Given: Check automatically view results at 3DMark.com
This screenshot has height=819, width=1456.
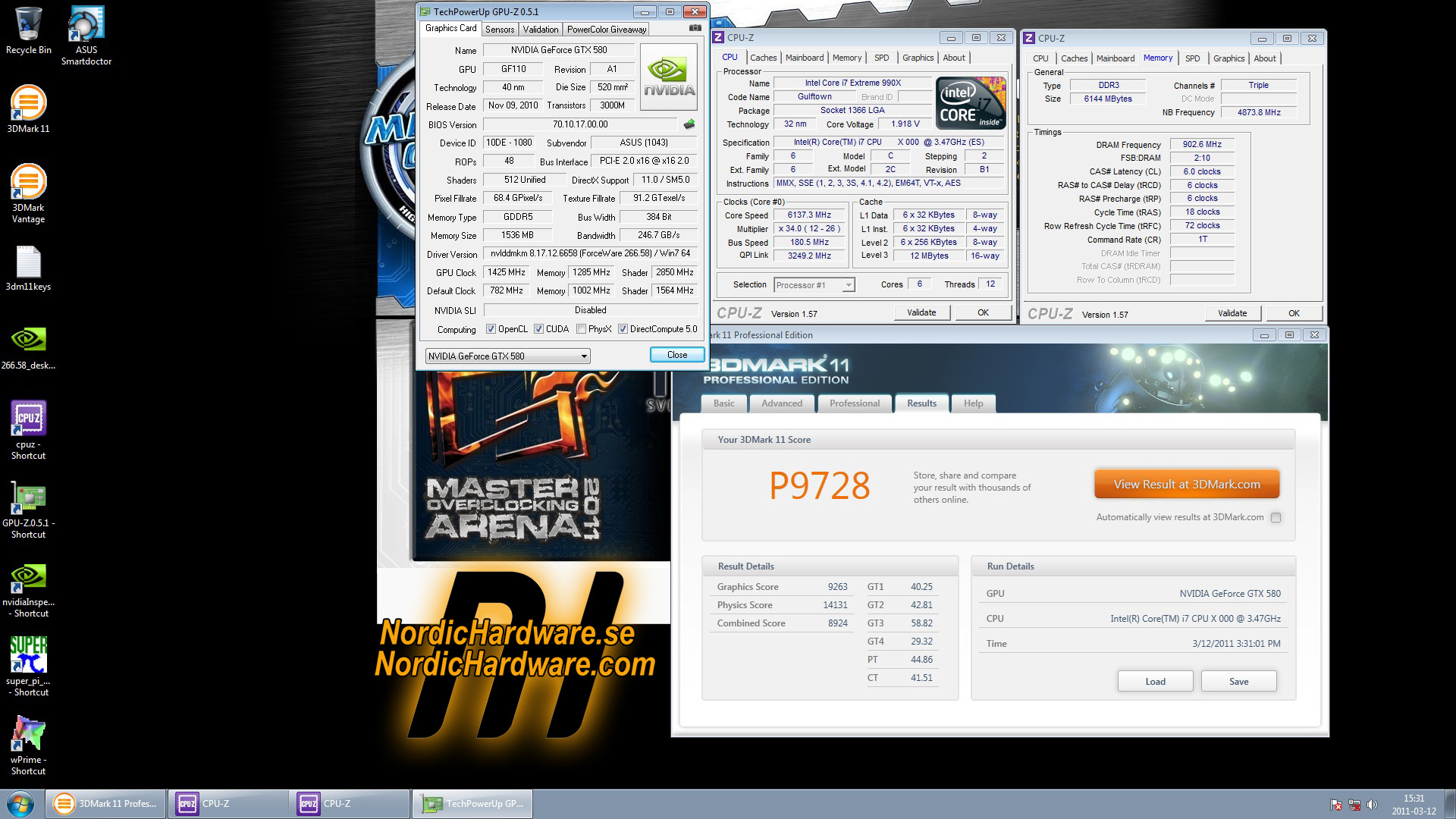Looking at the screenshot, I should pyautogui.click(x=1276, y=518).
